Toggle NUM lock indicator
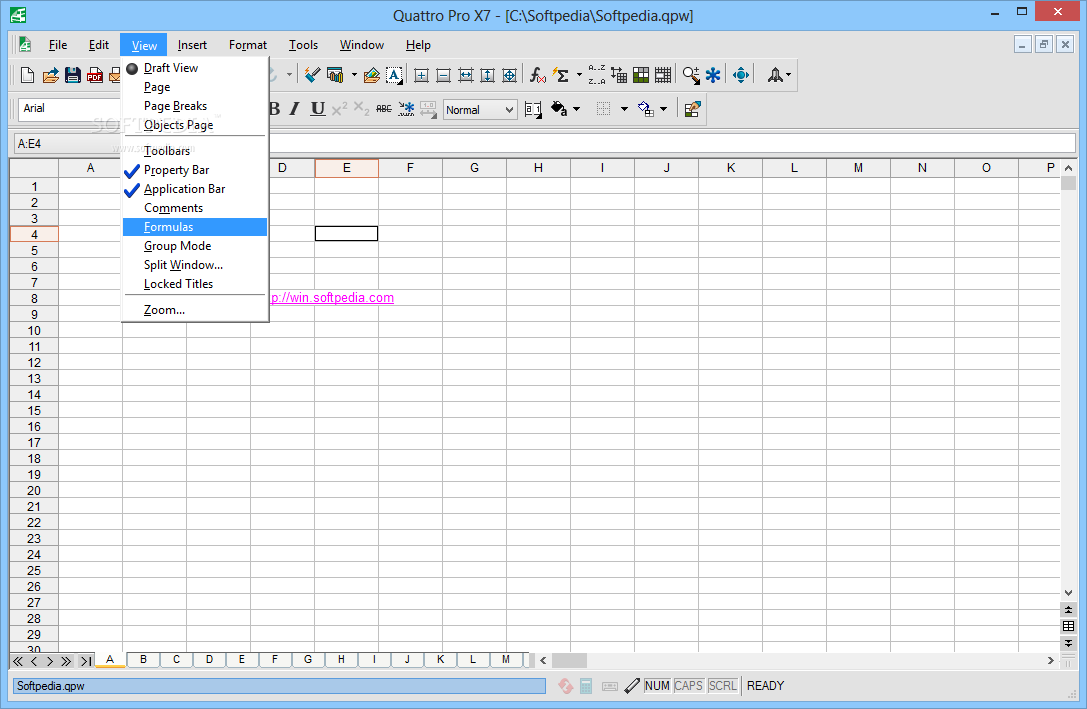The height and width of the screenshot is (709, 1087). point(656,685)
